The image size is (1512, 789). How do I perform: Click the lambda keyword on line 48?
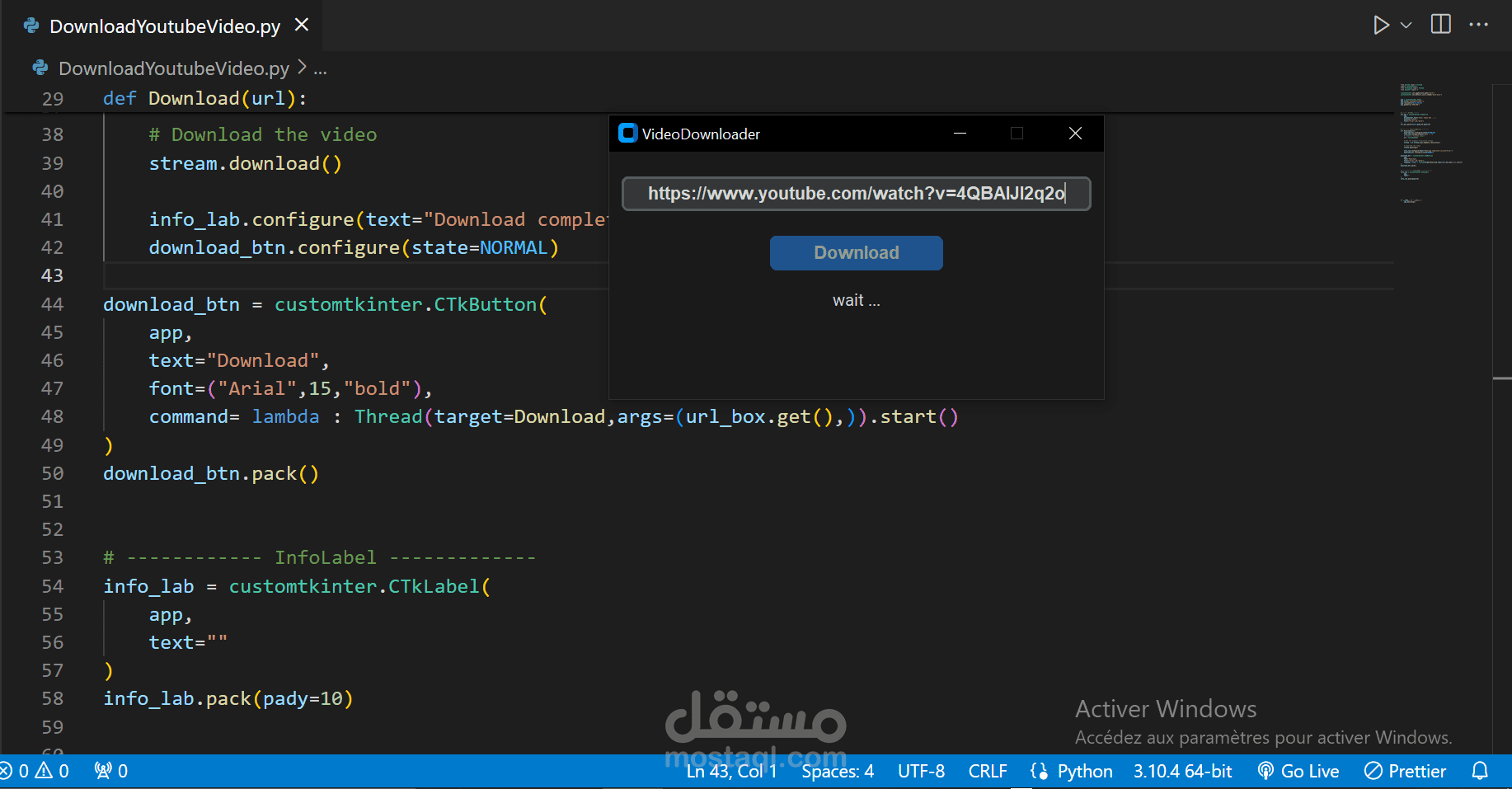(x=285, y=416)
